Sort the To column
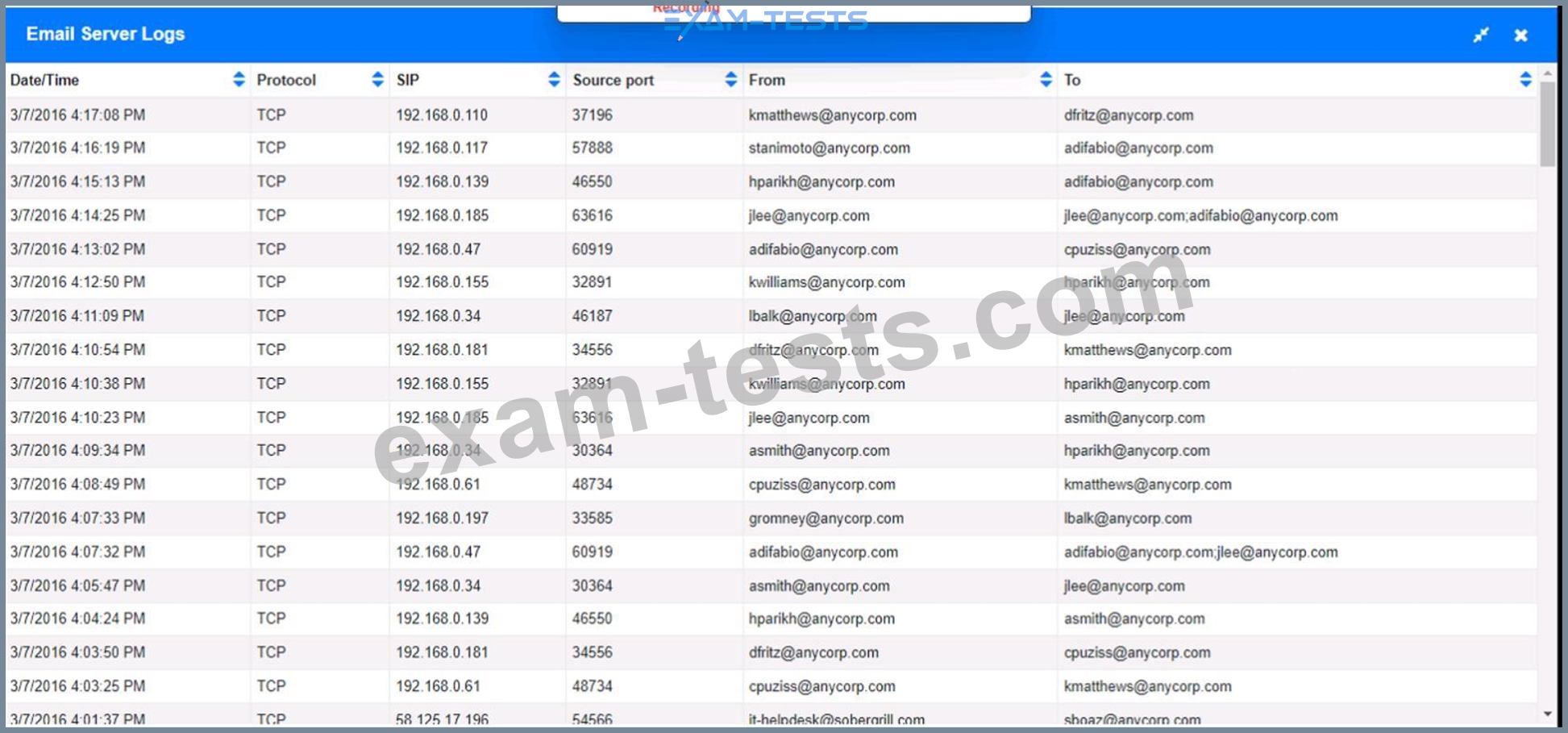Viewport: 1568px width, 733px height. (1525, 79)
